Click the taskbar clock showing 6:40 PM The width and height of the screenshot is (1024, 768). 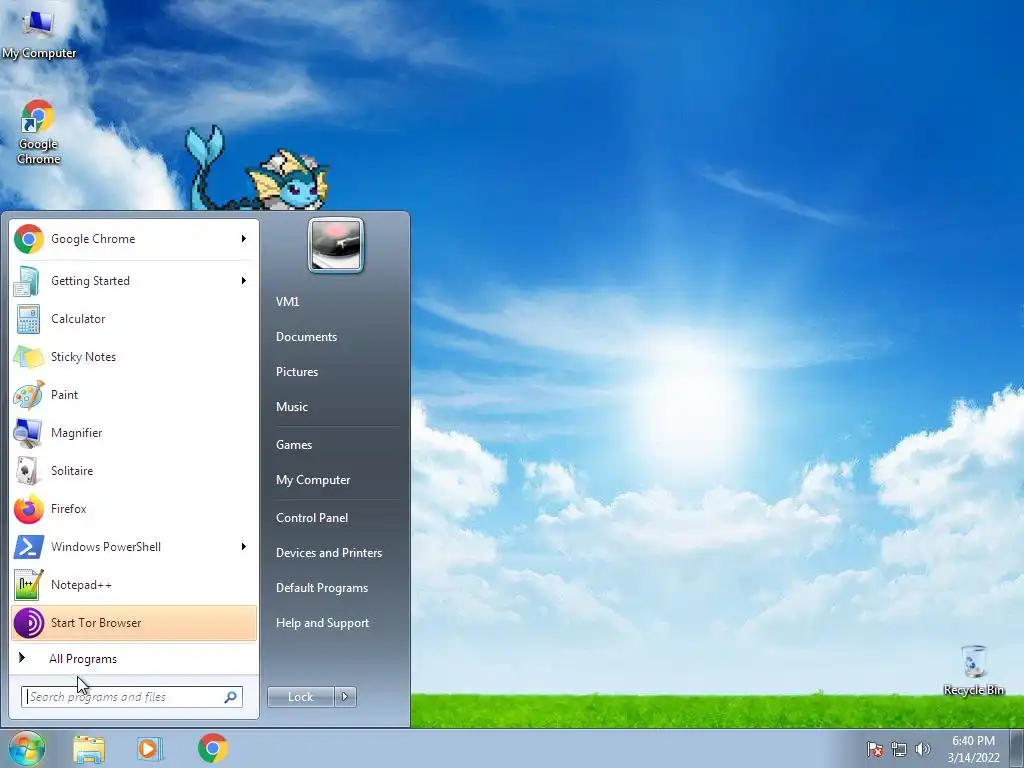(973, 749)
